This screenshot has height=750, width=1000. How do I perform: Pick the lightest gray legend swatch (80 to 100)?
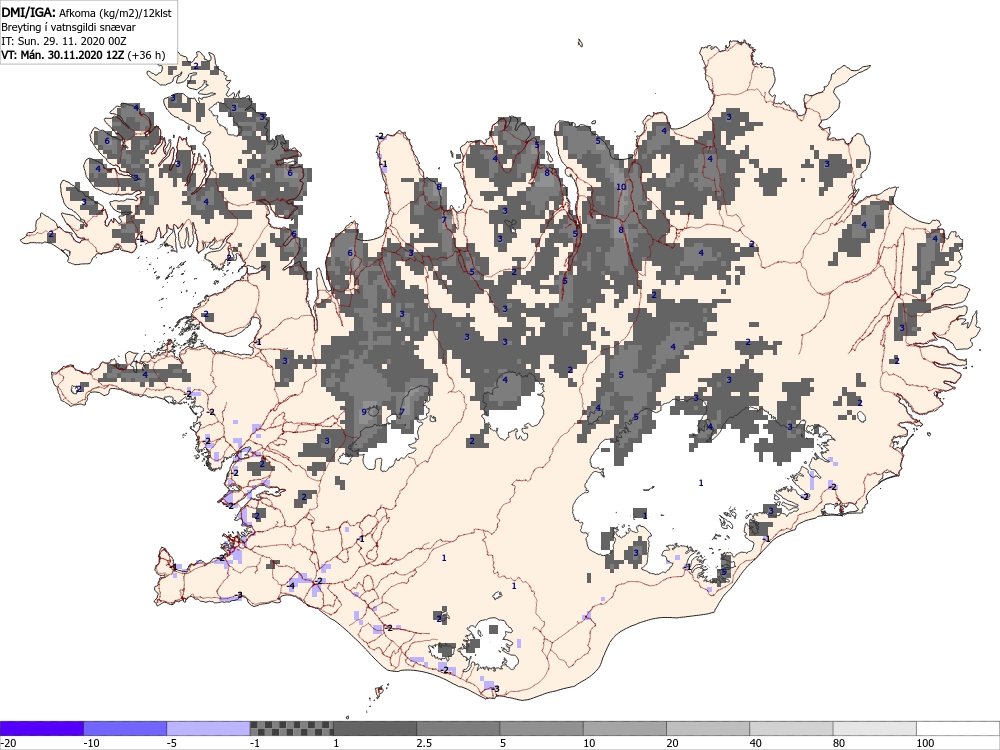[x=875, y=728]
